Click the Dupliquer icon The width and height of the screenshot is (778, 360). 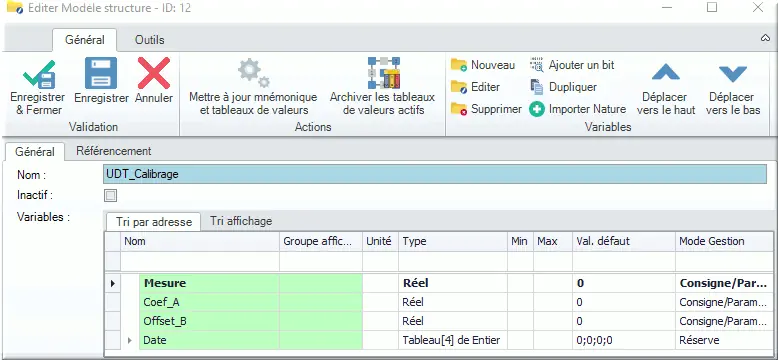click(536, 87)
